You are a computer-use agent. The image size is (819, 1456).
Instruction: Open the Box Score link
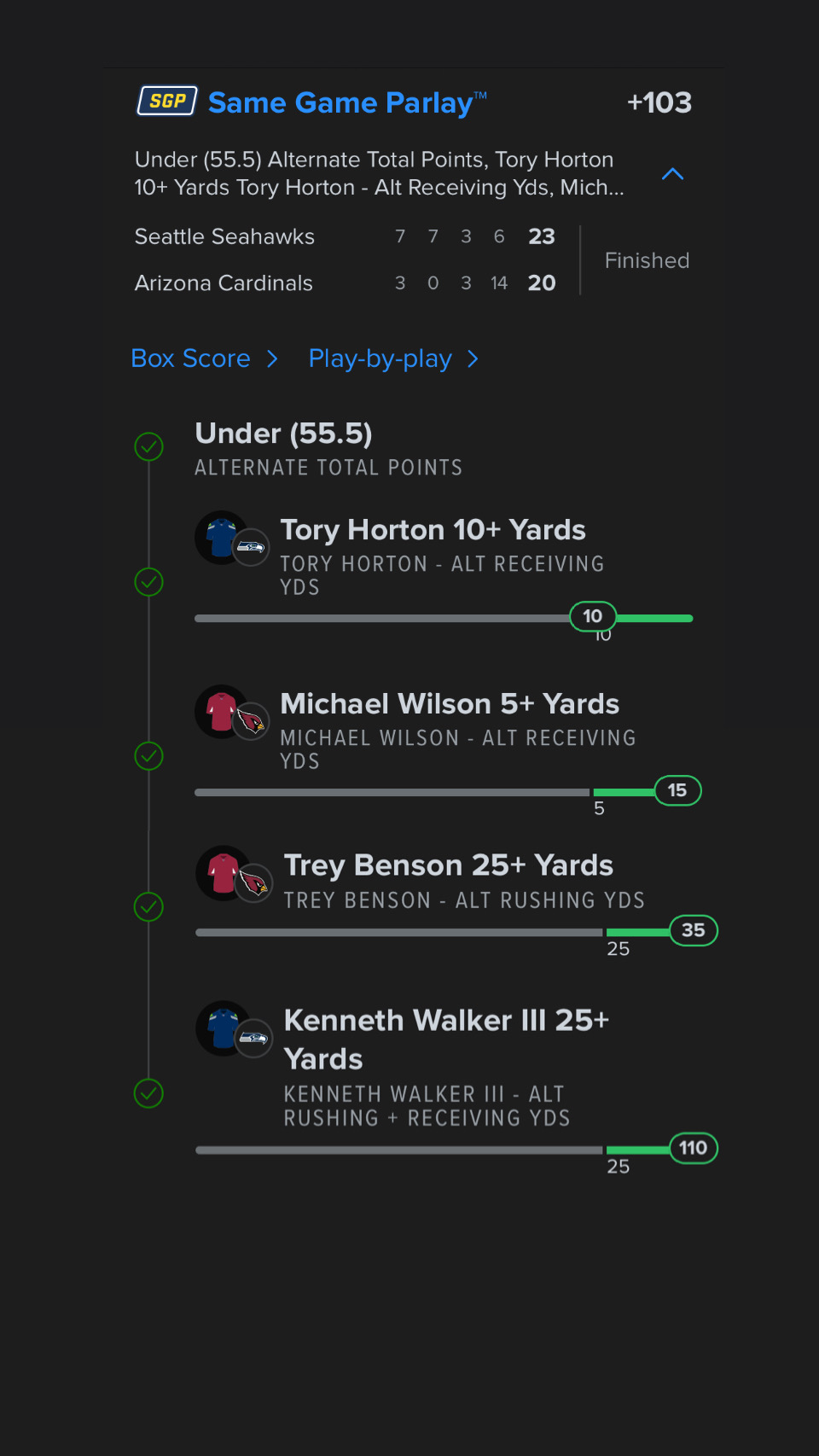(x=190, y=358)
